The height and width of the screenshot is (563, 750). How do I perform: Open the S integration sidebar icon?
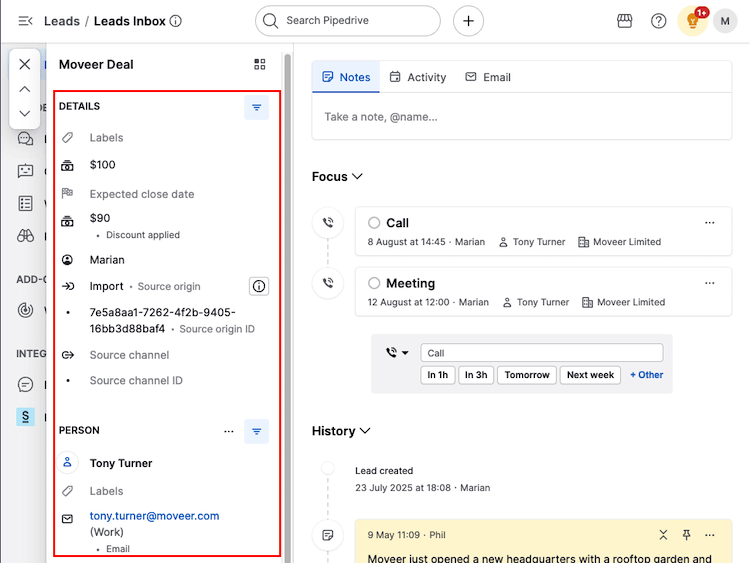tap(25, 417)
